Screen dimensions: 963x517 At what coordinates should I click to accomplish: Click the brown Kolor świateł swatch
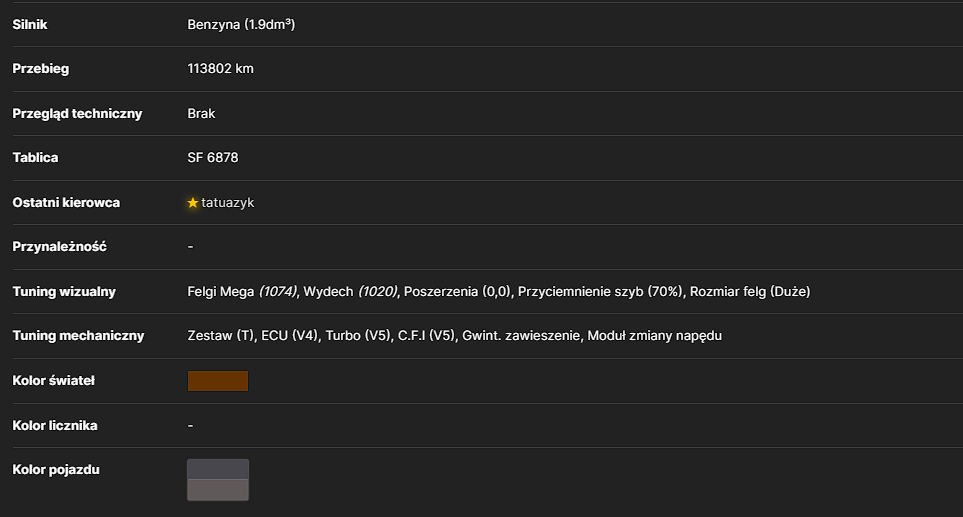pos(218,381)
